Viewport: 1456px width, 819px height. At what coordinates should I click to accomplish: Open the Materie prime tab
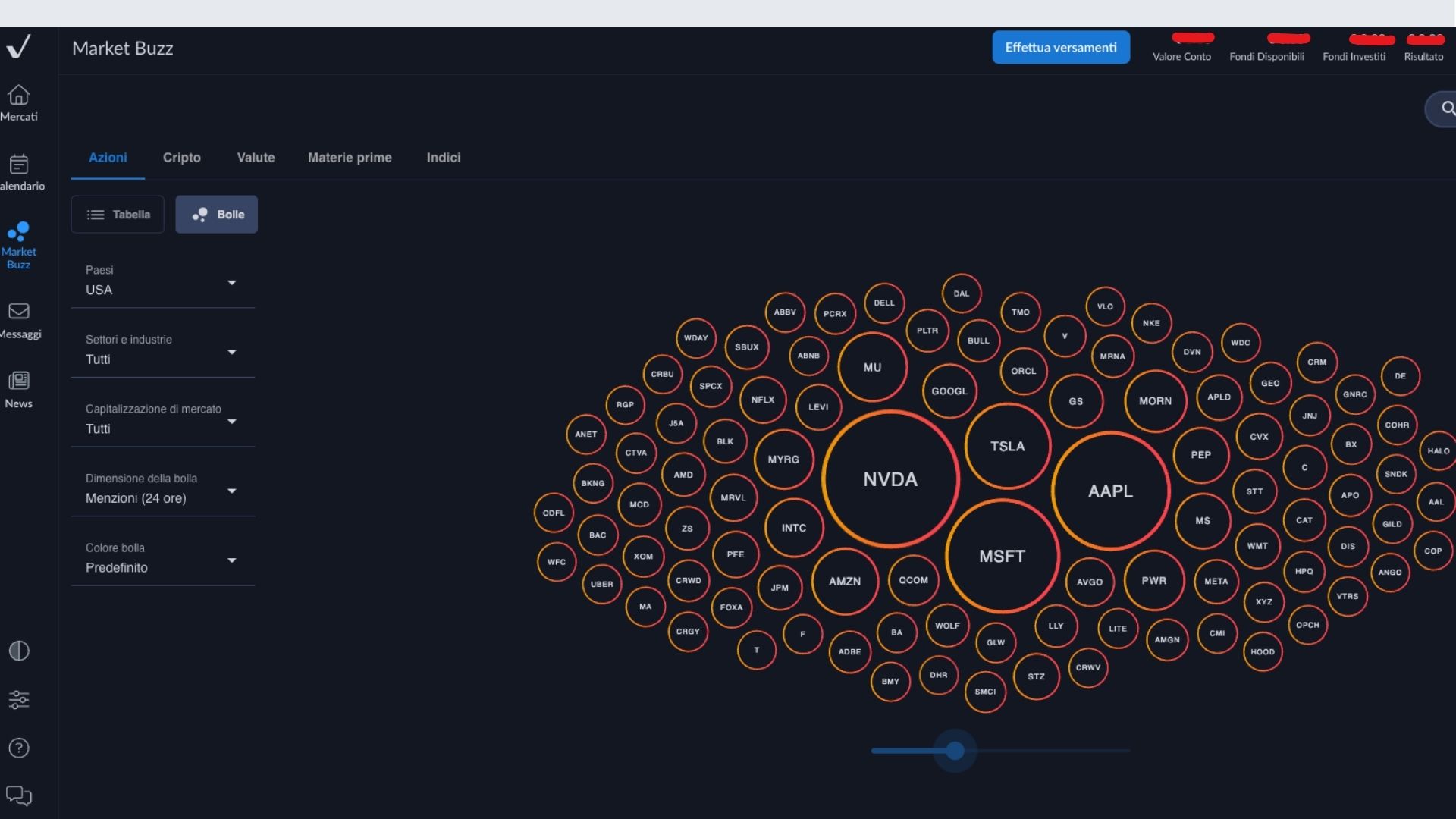tap(350, 158)
